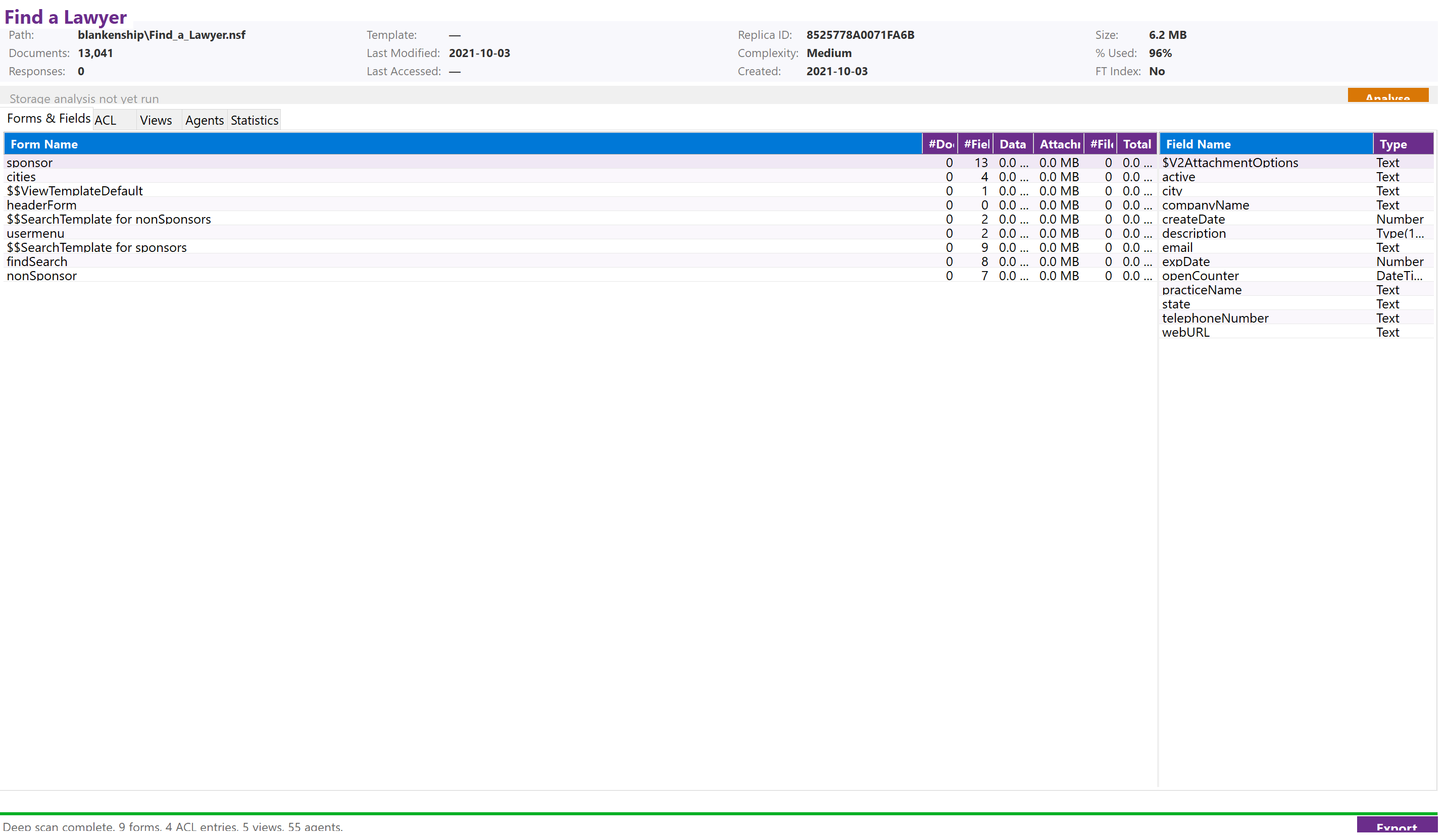Select the $$ViewTemplateDefault form row

coord(75,190)
